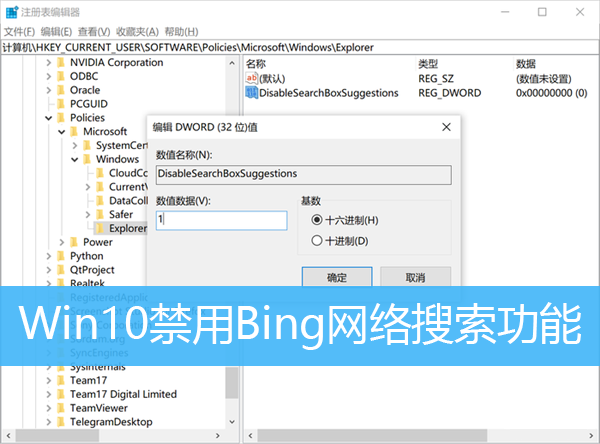
Task: Select the 十六进制 (hexadecimal) radio button
Action: (317, 220)
